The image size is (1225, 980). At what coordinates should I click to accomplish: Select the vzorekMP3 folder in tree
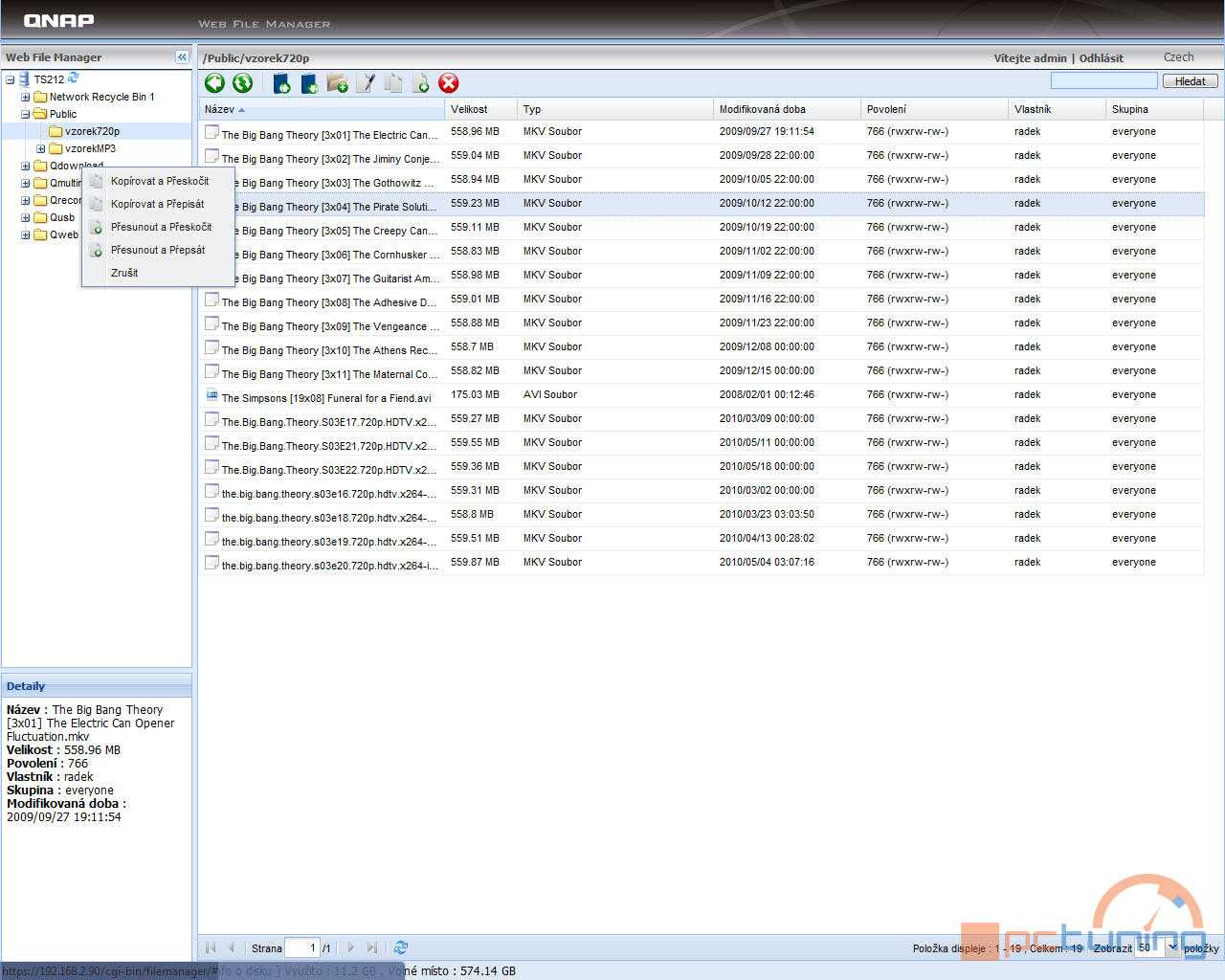click(90, 148)
